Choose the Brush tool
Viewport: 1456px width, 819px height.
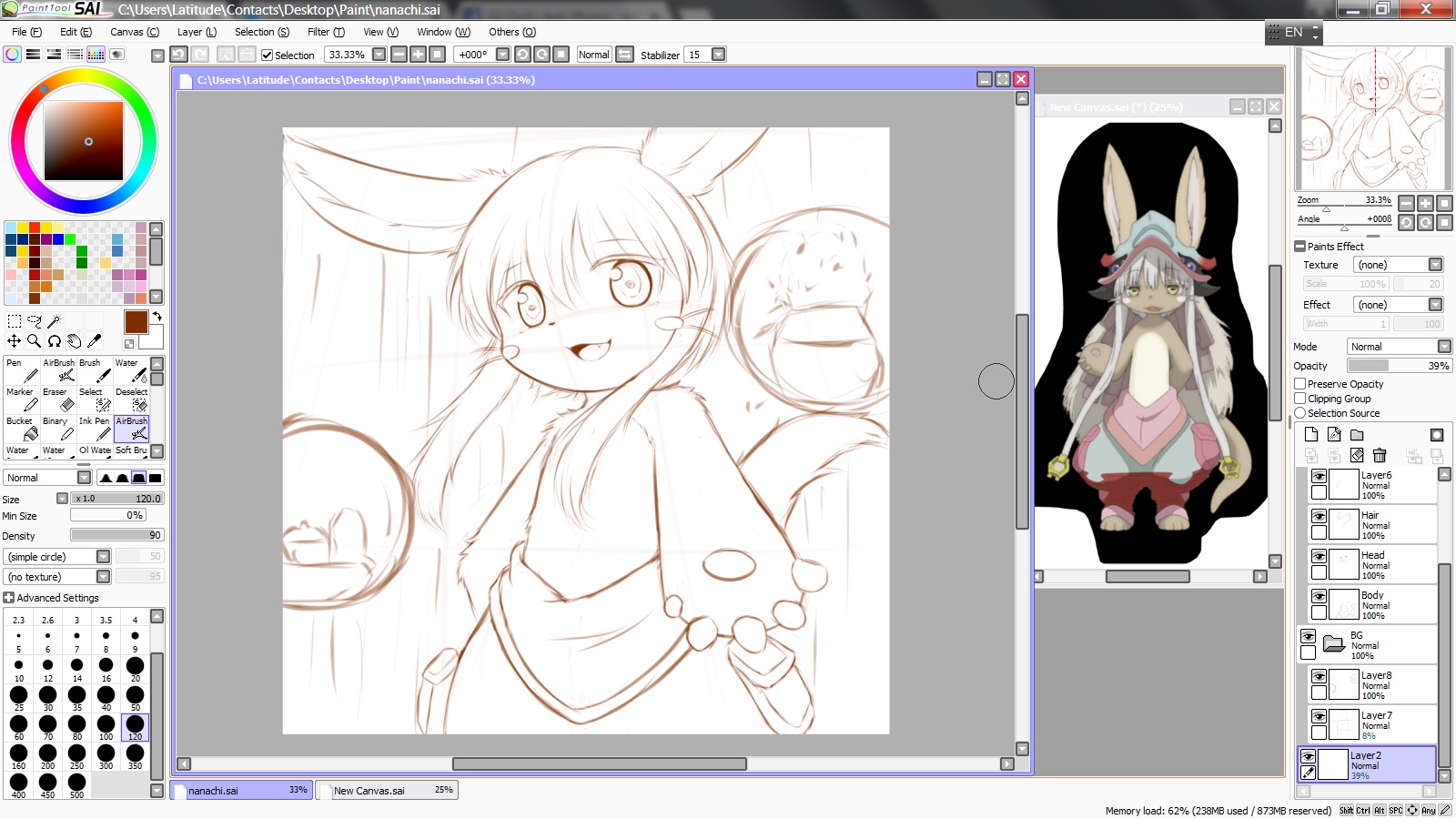click(x=95, y=370)
